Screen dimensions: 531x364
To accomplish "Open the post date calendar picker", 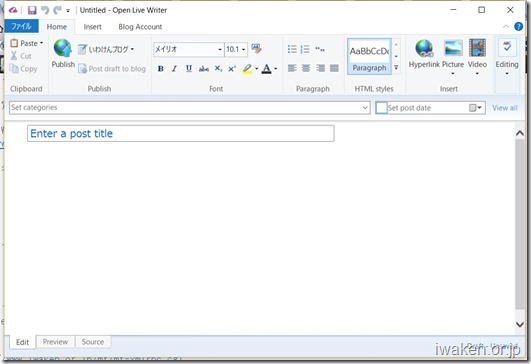I will click(475, 108).
